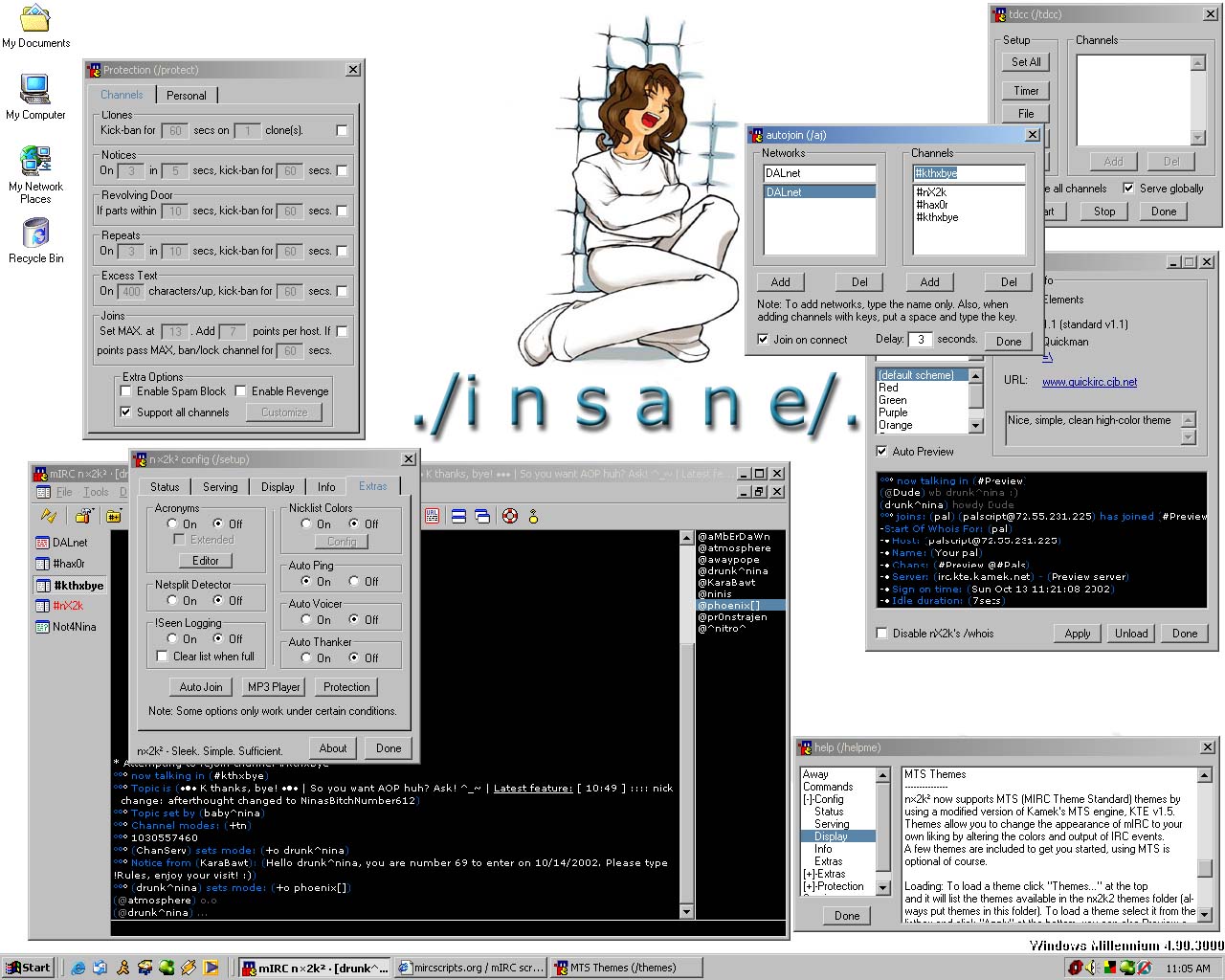Click the green blob tray icon
The height and width of the screenshot is (980, 1225).
[x=1126, y=968]
